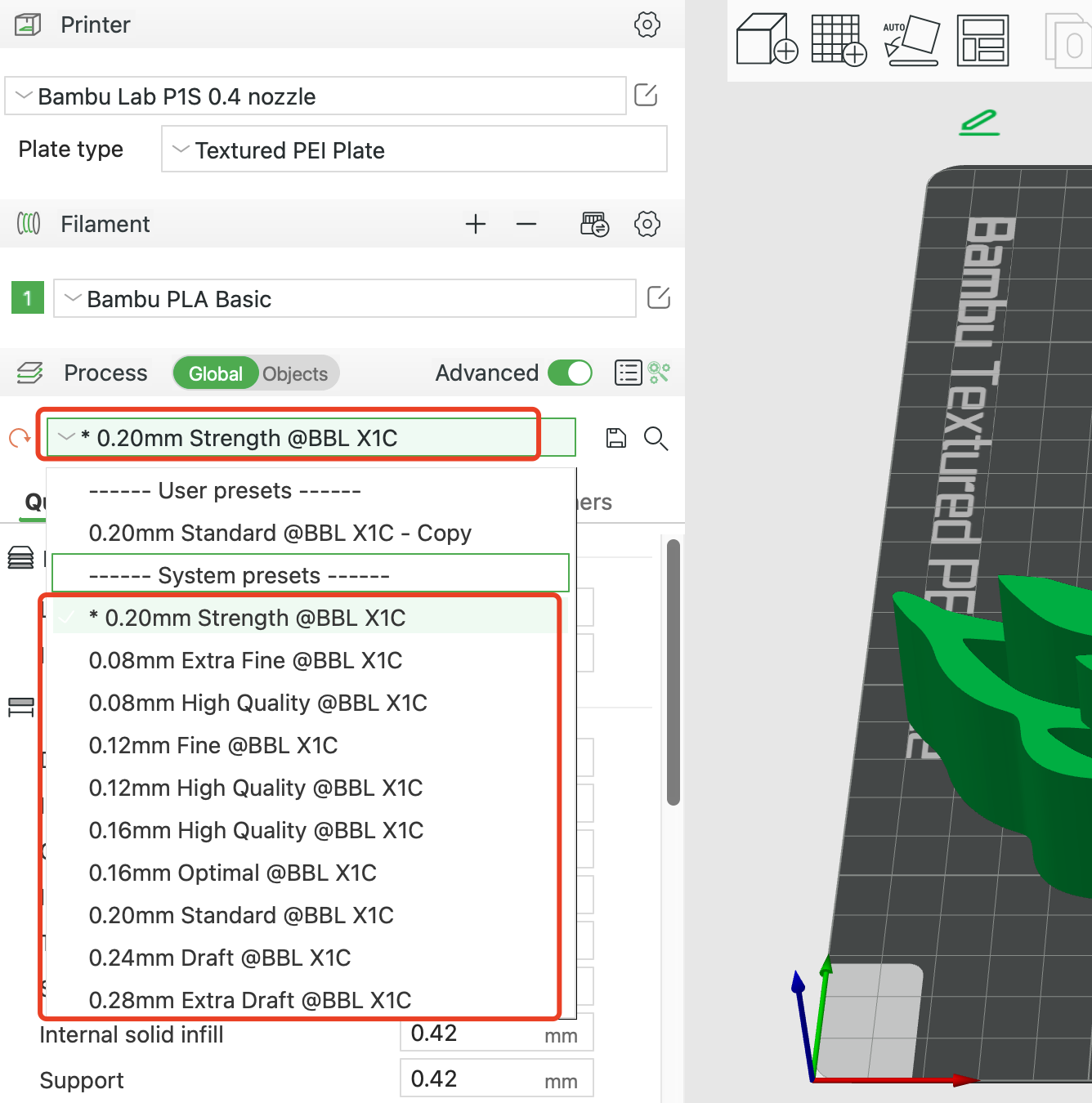Click the filament 1 green color swatch
This screenshot has width=1092, height=1103.
(x=28, y=298)
